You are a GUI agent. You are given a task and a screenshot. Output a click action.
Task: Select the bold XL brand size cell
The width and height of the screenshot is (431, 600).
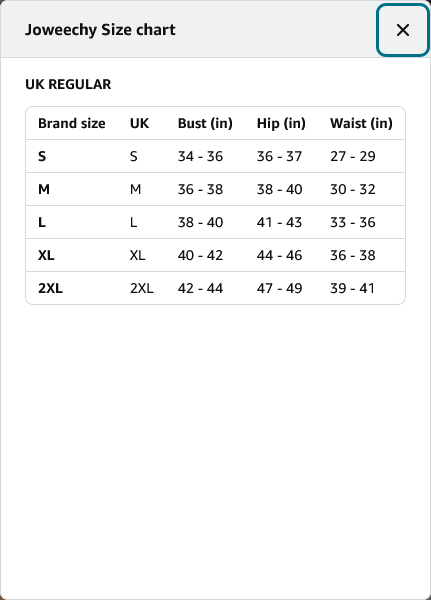tap(46, 255)
